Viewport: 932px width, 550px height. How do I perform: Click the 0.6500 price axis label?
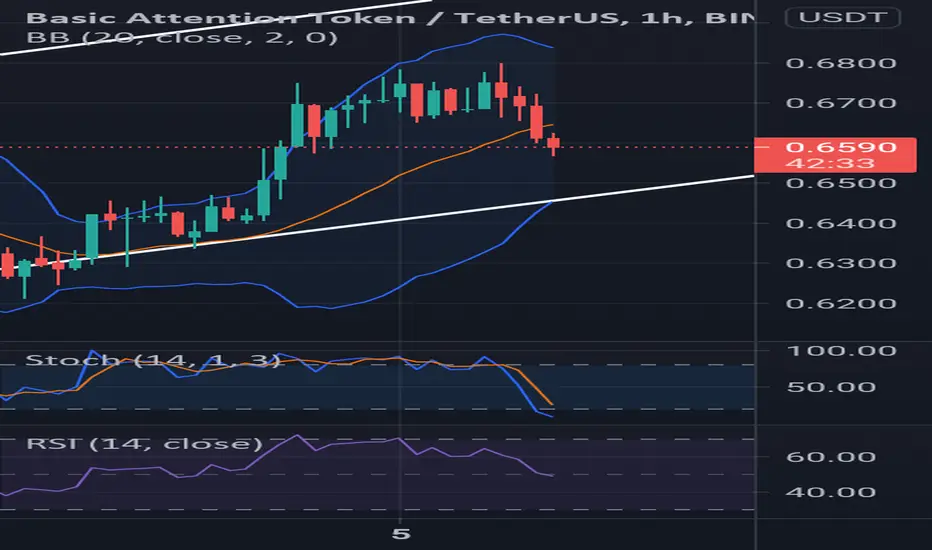[841, 183]
